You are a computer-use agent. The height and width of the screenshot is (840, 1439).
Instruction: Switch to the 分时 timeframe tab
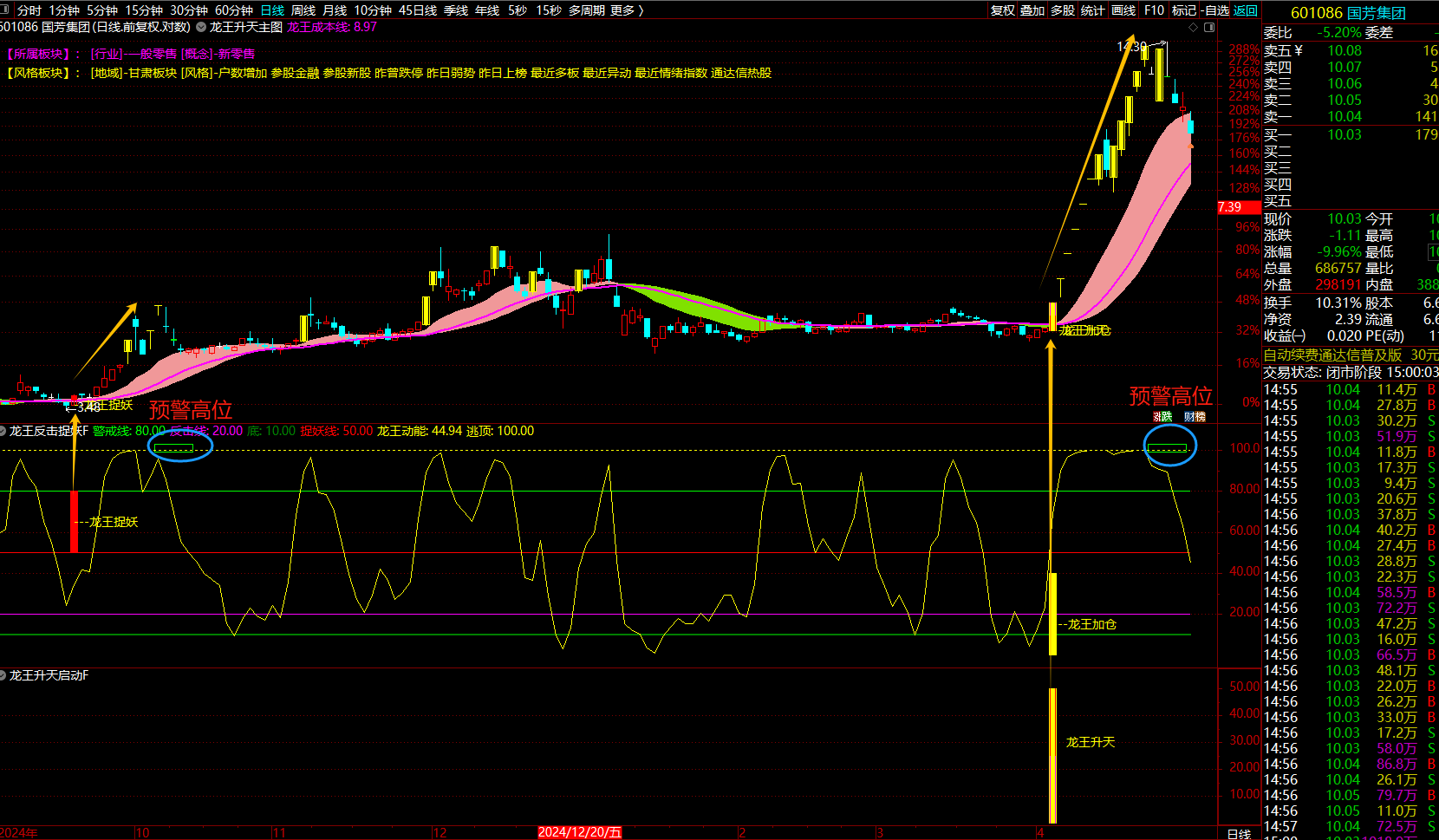(x=29, y=10)
